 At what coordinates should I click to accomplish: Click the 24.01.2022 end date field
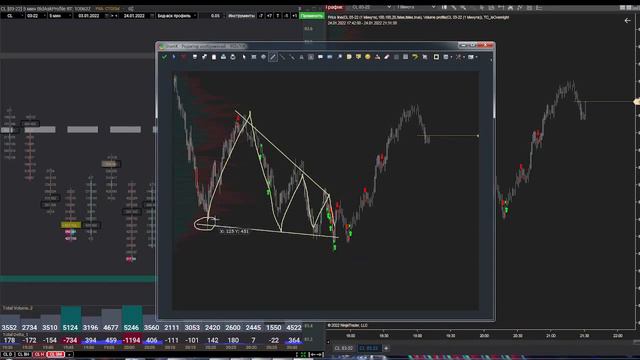[134, 16]
